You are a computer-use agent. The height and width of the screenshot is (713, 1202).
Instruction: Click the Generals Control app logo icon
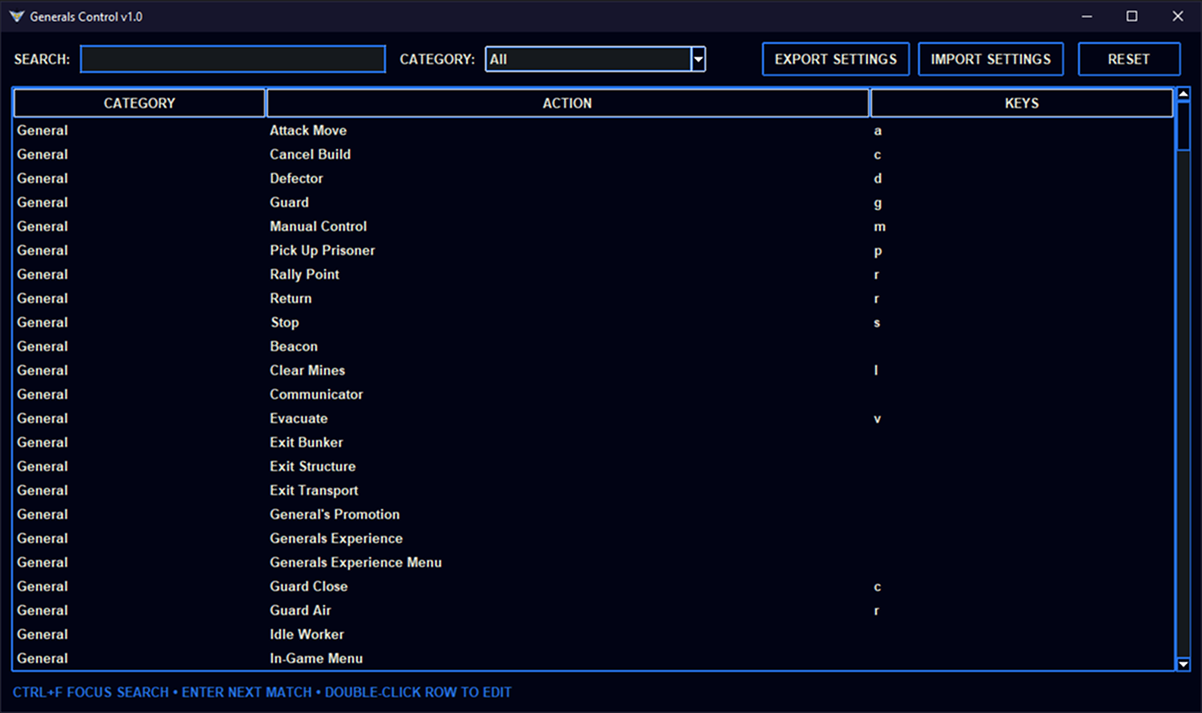16,16
